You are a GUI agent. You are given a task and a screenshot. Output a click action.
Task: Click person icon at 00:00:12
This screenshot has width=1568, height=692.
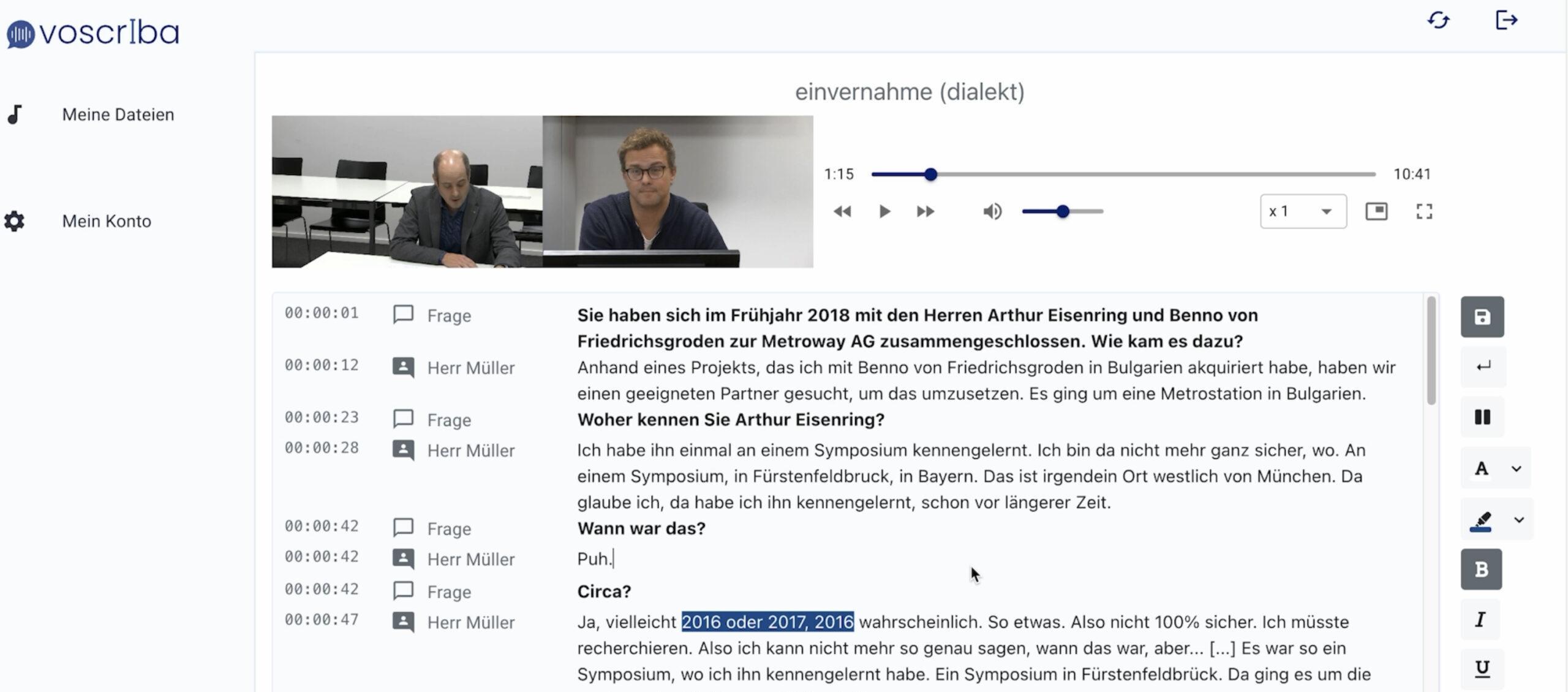tap(403, 367)
